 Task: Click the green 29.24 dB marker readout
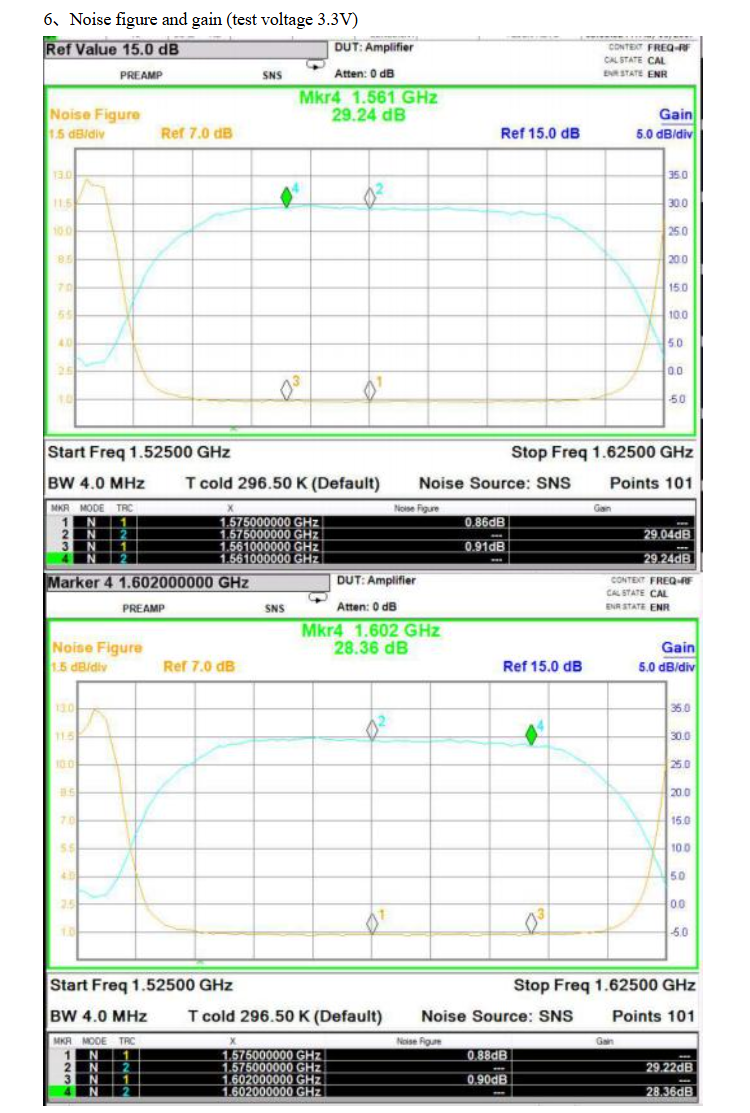(368, 115)
